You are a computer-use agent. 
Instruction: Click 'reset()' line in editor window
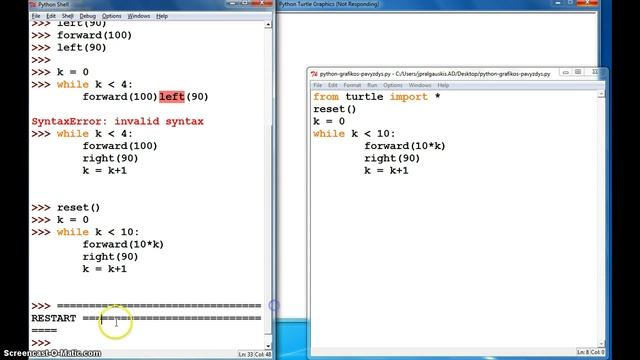[335, 109]
